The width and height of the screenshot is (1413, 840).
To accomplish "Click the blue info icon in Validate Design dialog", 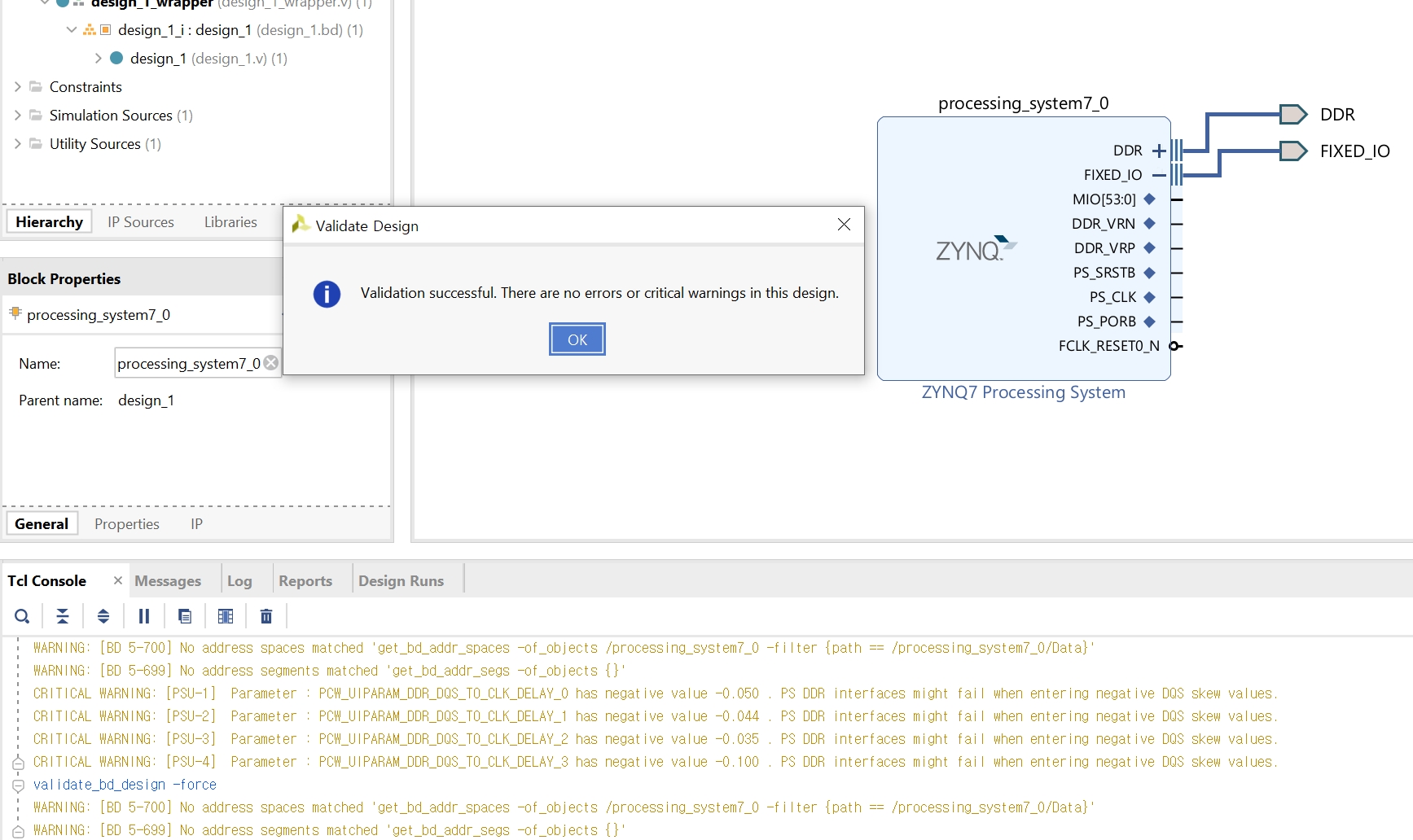I will 327,294.
